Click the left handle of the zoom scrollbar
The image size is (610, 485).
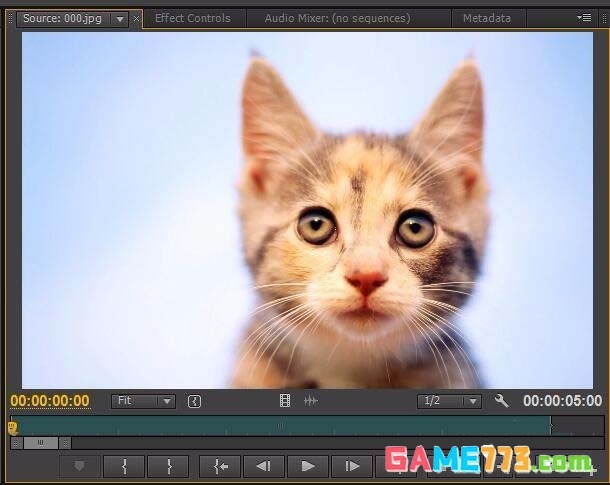click(x=16, y=443)
